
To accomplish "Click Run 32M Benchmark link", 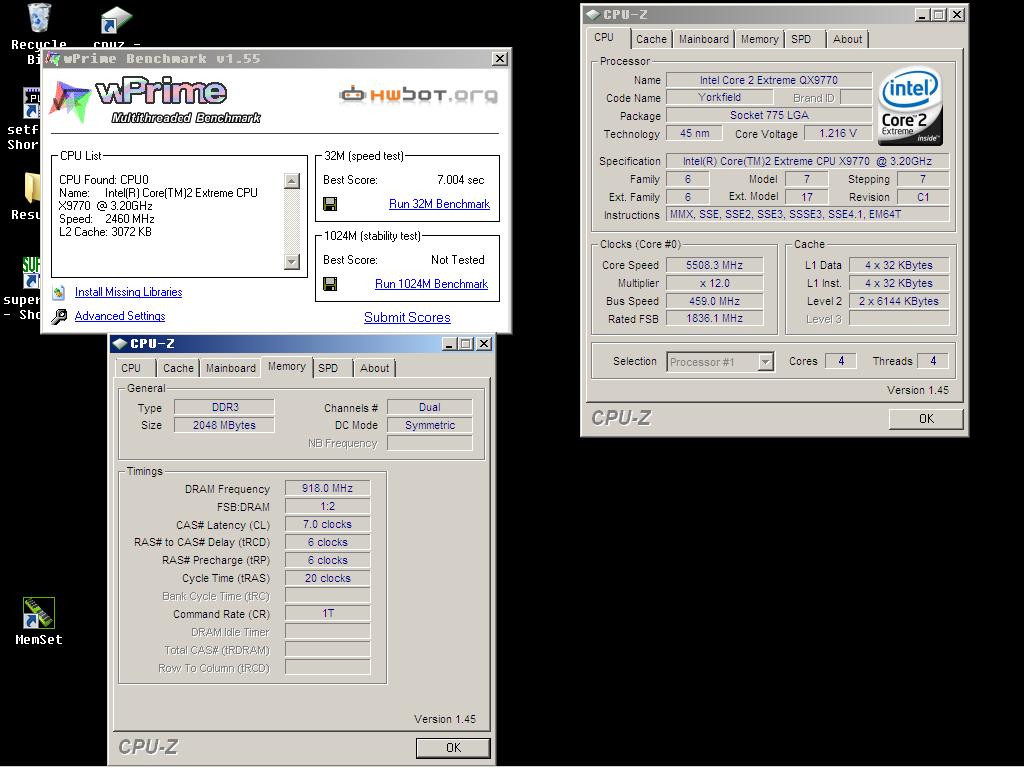I will [440, 204].
